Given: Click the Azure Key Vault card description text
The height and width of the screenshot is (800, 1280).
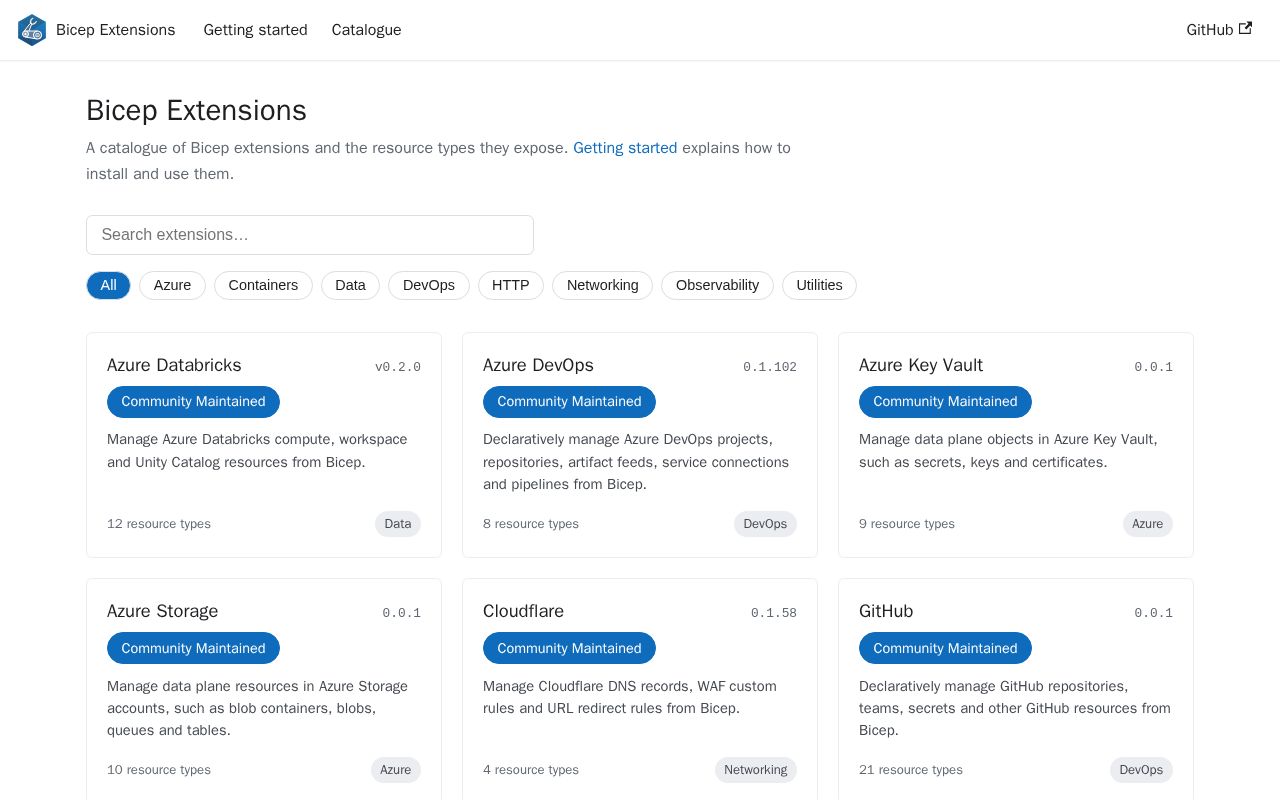Looking at the screenshot, I should tap(1008, 451).
